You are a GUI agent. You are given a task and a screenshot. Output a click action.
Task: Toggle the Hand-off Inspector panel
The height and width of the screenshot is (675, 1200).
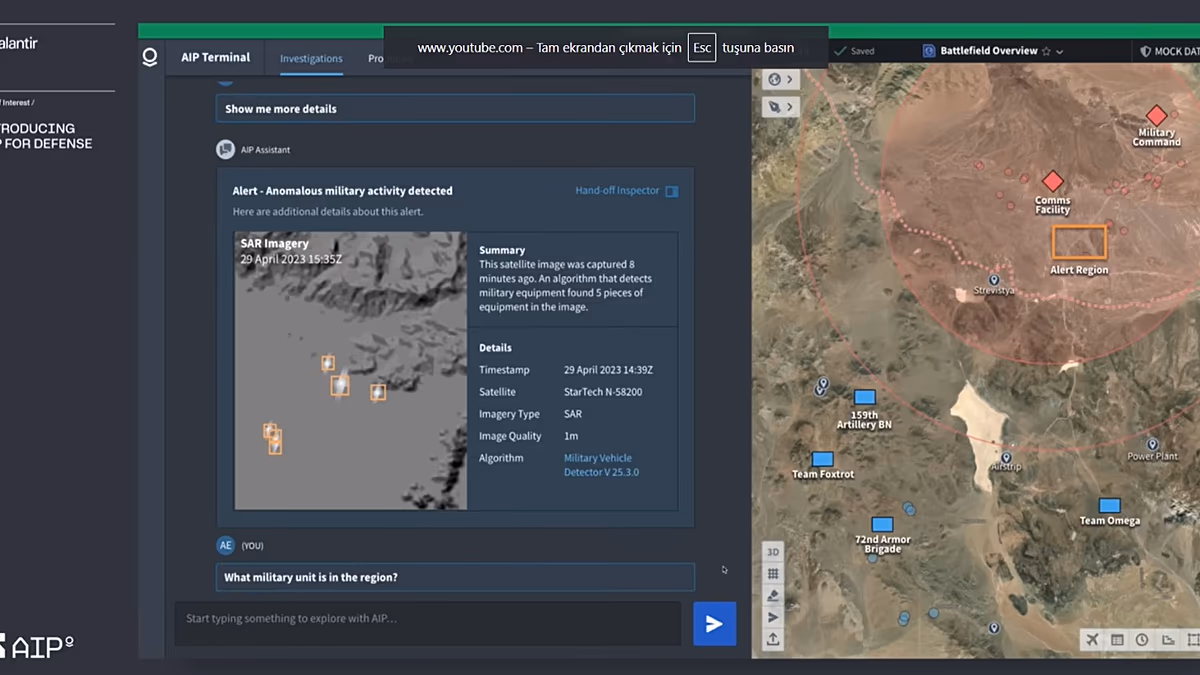pos(672,191)
